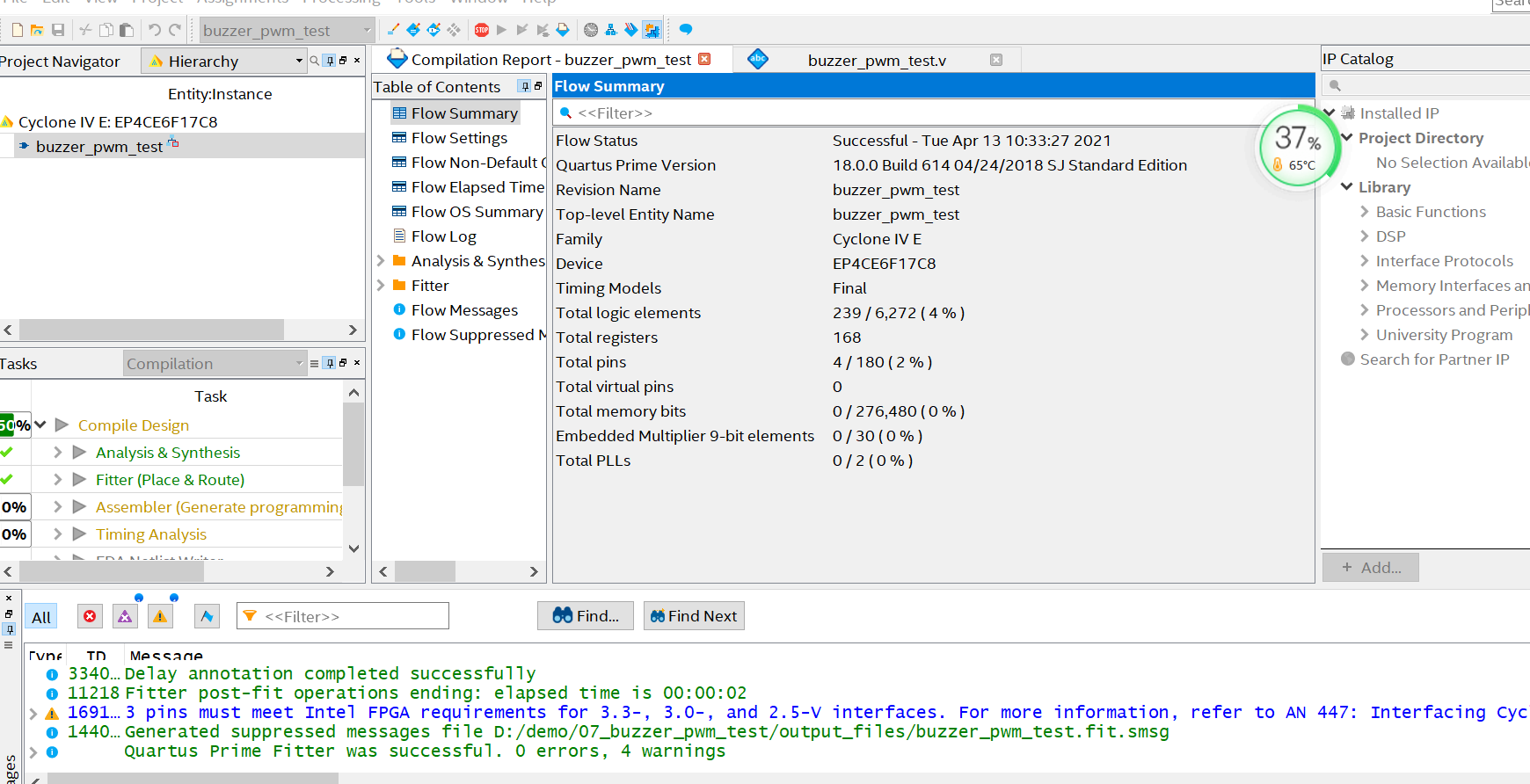
Task: Toggle warning messages filter triangle
Action: point(160,616)
